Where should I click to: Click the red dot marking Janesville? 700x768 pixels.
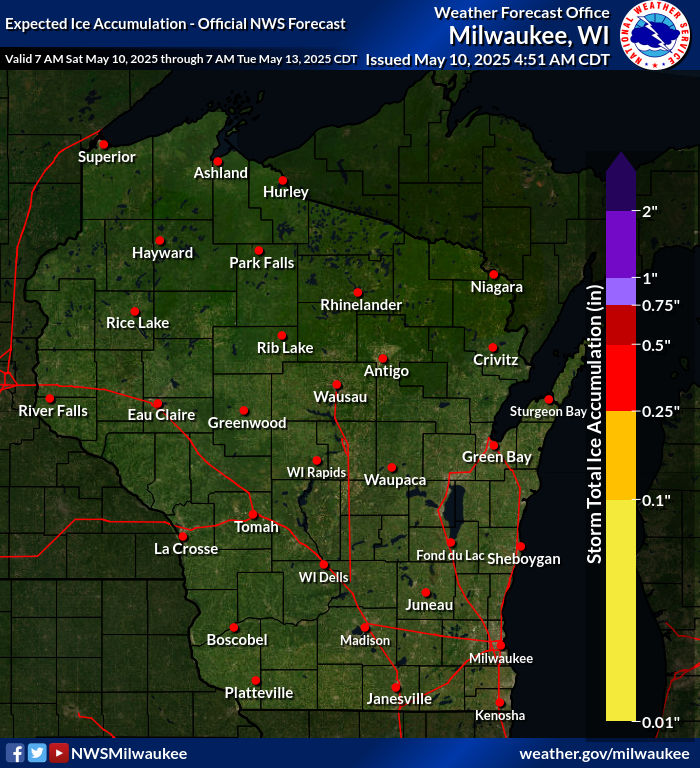396,687
